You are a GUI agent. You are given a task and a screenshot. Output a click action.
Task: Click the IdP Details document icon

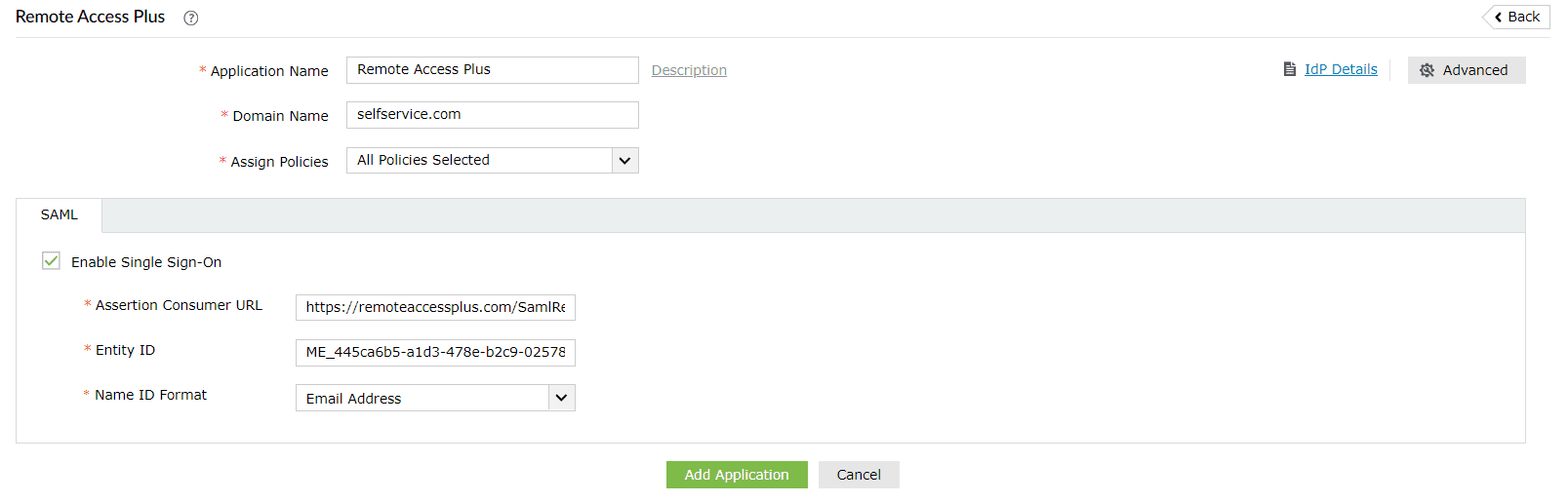(1290, 69)
